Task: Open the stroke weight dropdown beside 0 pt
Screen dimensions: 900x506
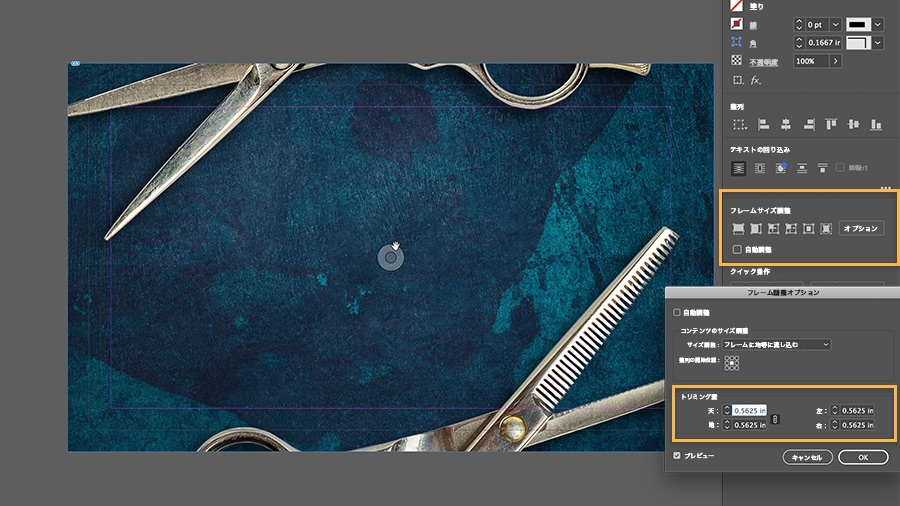Action: (x=835, y=25)
